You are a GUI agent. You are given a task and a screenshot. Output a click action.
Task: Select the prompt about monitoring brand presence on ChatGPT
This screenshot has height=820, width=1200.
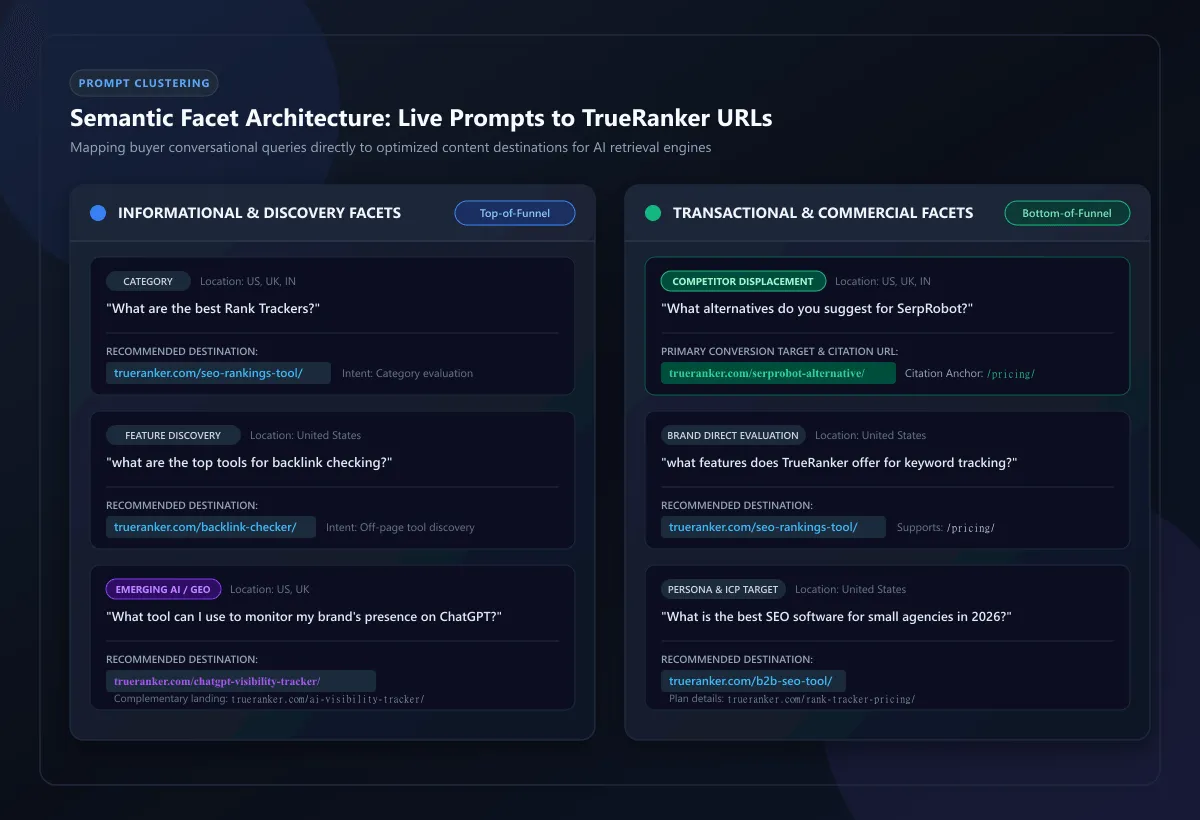click(304, 617)
